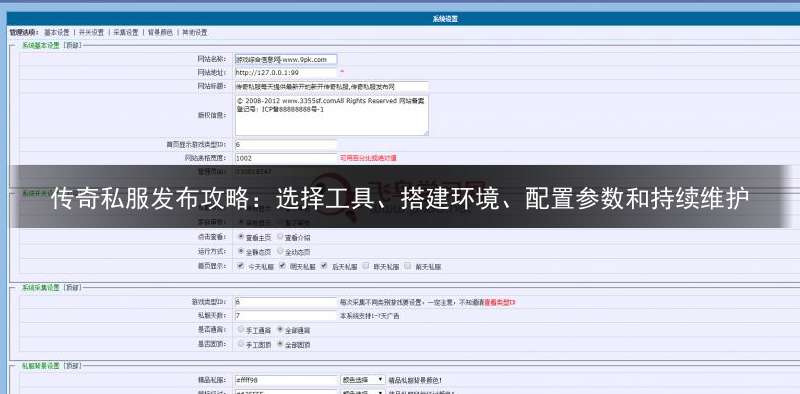Focus the 首页显示游戏类型ID field
800x394 pixels.
pyautogui.click(x=286, y=144)
